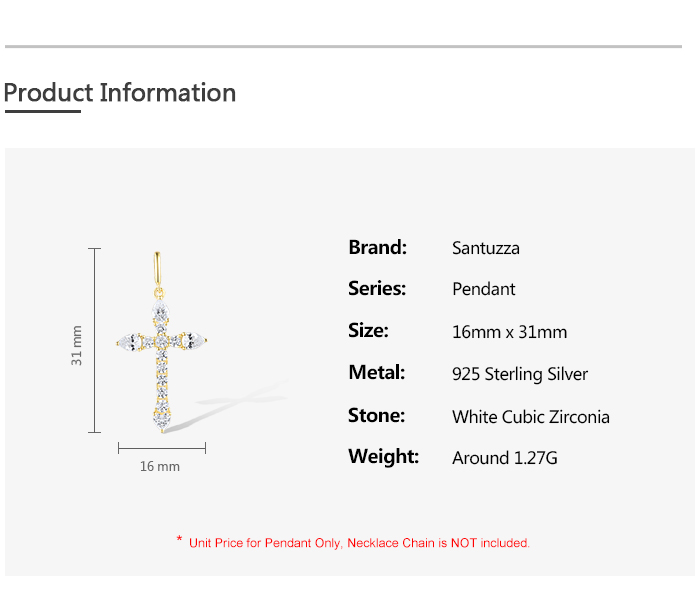Click the gold bail loop atop pendant
The image size is (700, 615).
coord(157,269)
